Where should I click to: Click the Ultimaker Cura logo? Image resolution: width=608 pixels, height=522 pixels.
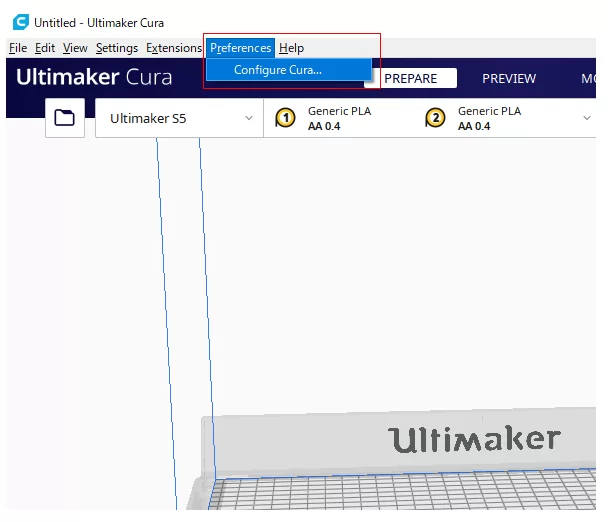click(94, 77)
